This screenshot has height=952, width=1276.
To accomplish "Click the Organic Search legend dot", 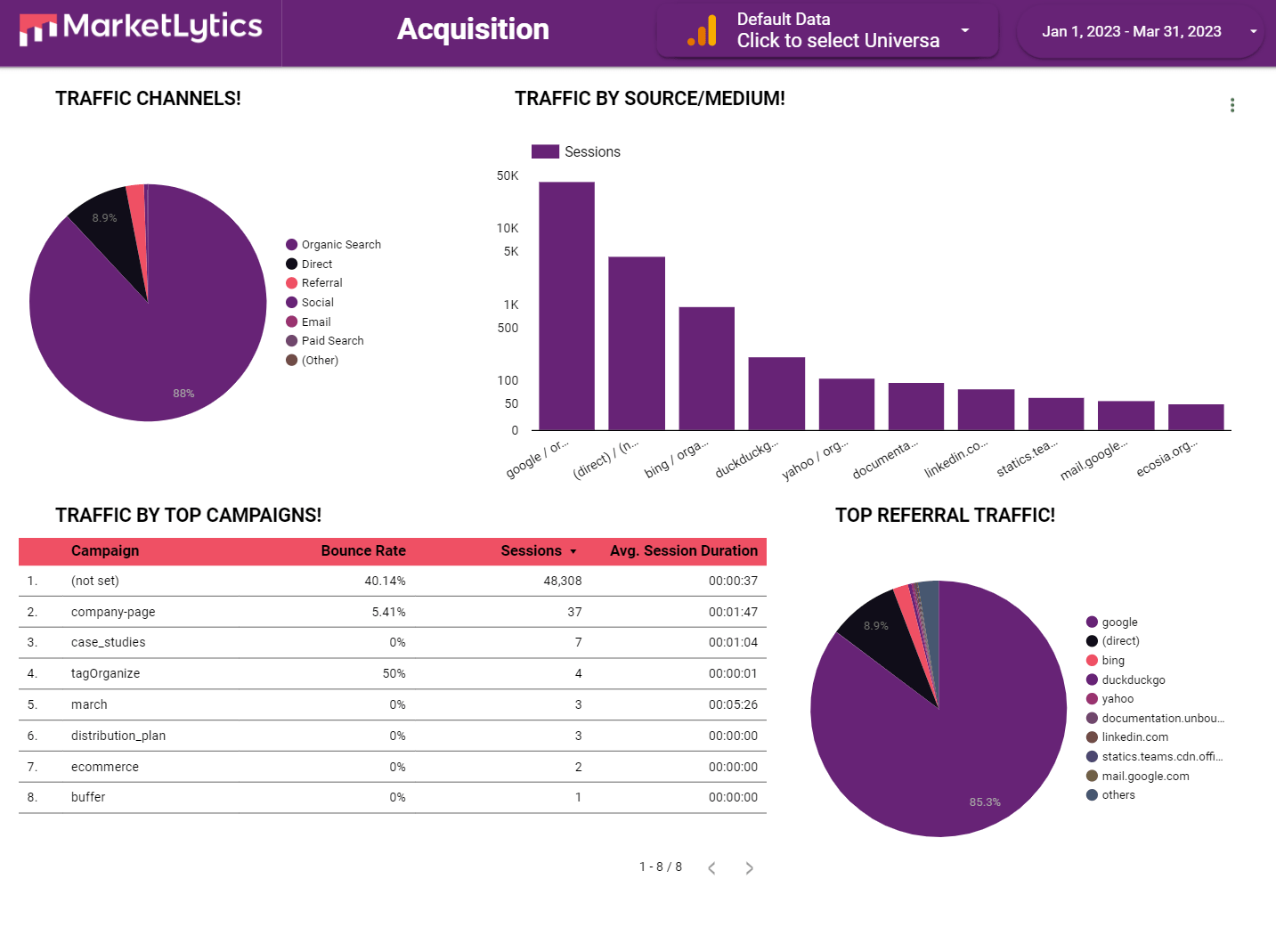I will [x=291, y=244].
